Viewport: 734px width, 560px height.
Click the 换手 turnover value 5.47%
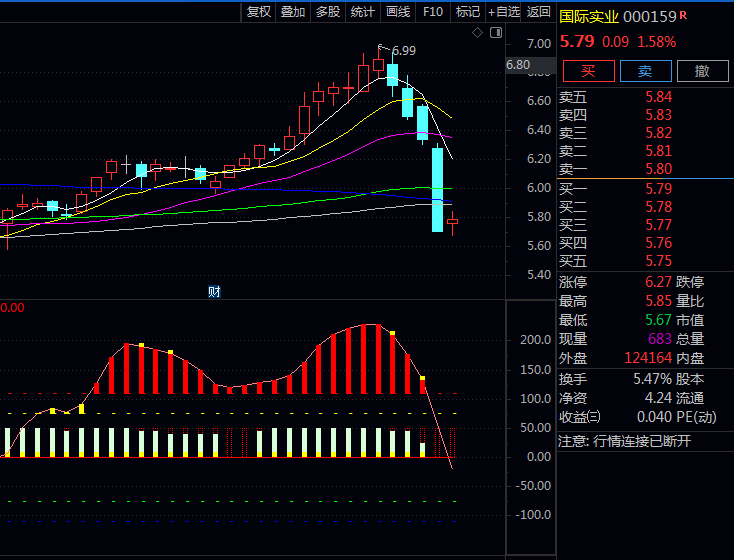point(653,379)
